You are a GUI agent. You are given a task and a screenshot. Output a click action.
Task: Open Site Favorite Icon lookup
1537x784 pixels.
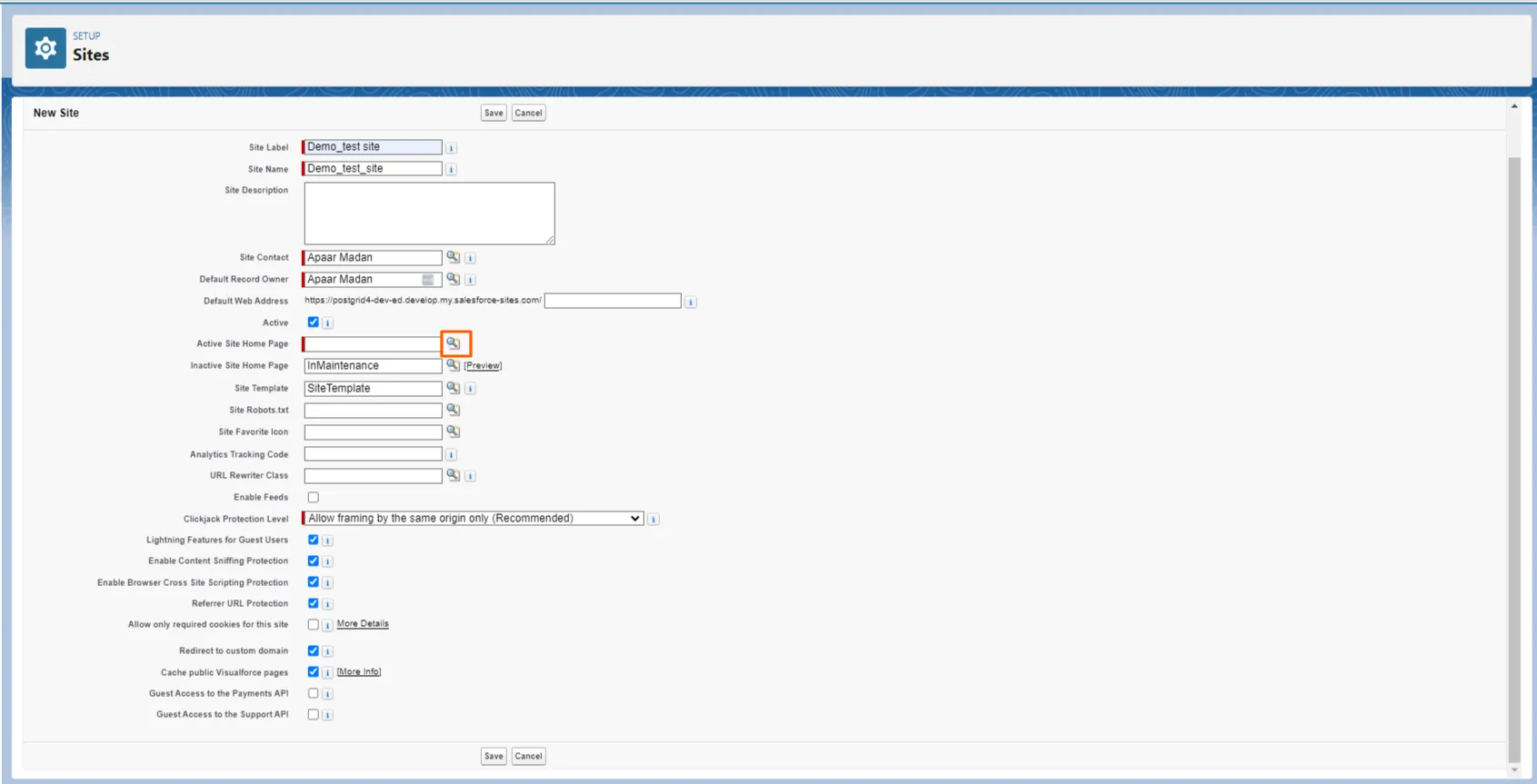pos(453,432)
